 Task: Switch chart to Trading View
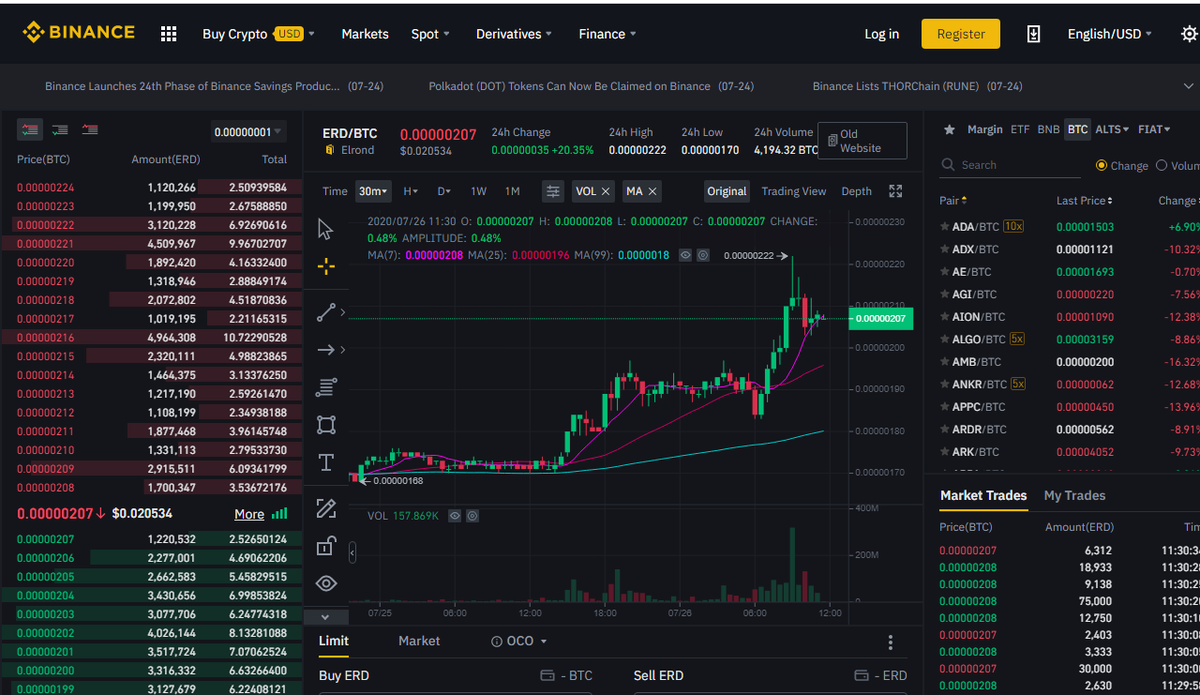(x=794, y=191)
